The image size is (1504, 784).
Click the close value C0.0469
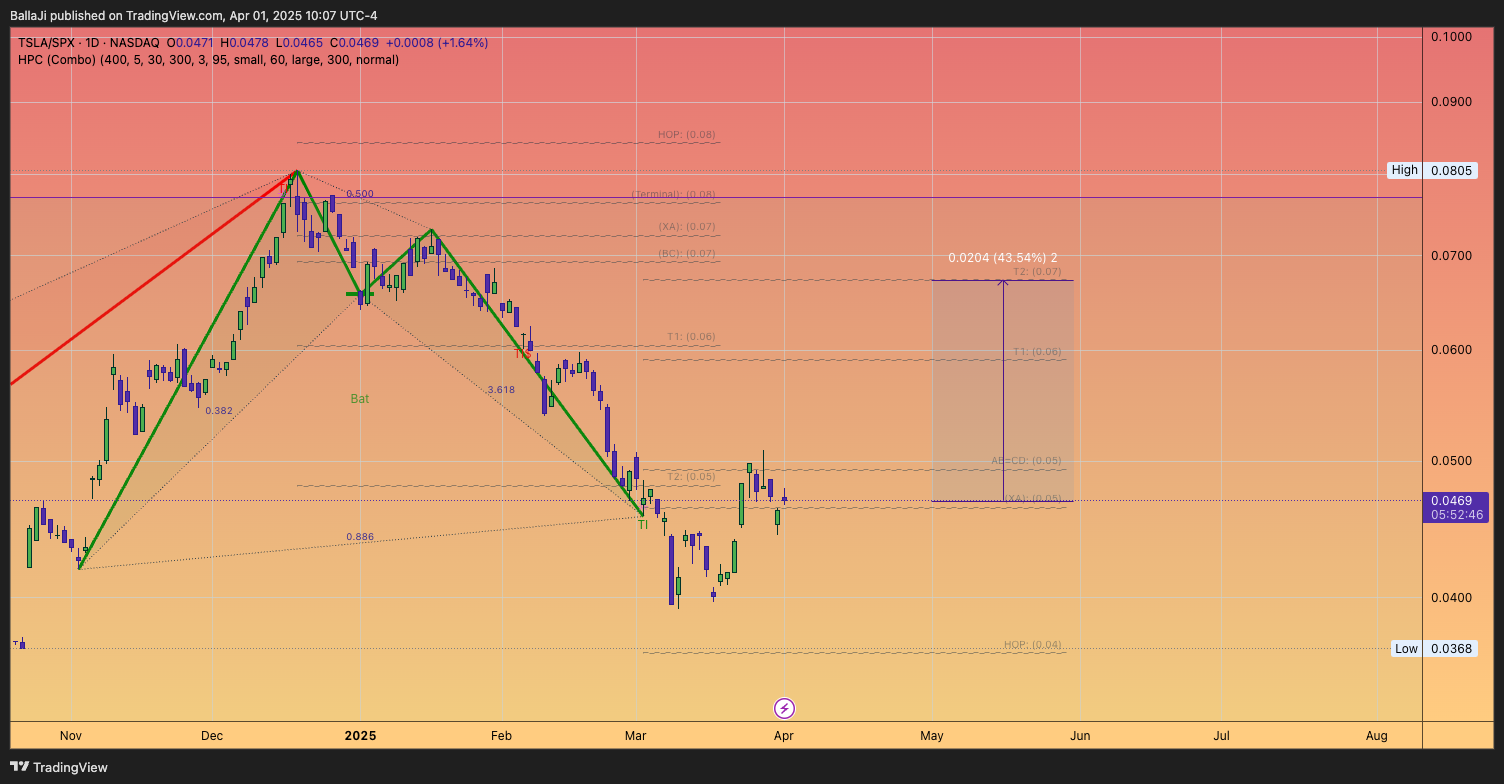click(x=355, y=43)
